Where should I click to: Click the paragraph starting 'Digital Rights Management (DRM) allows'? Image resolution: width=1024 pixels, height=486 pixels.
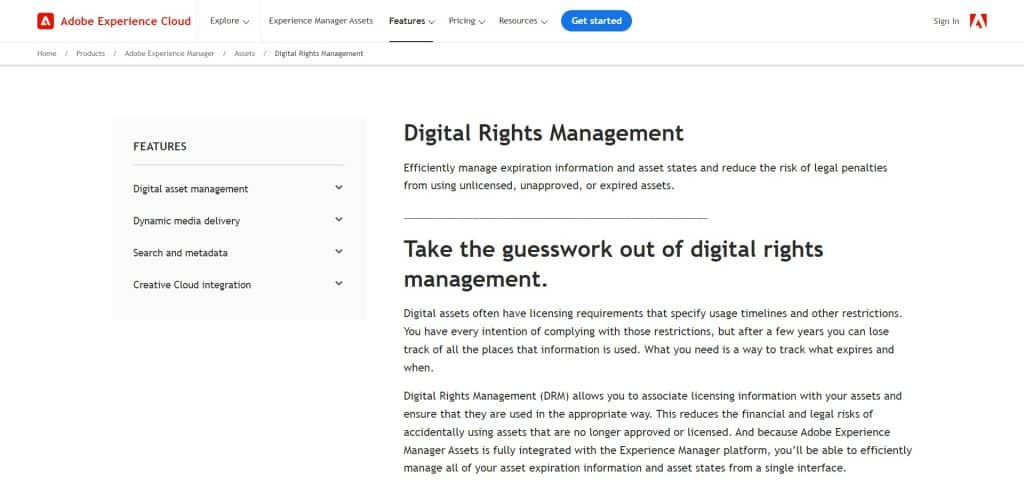pos(658,432)
